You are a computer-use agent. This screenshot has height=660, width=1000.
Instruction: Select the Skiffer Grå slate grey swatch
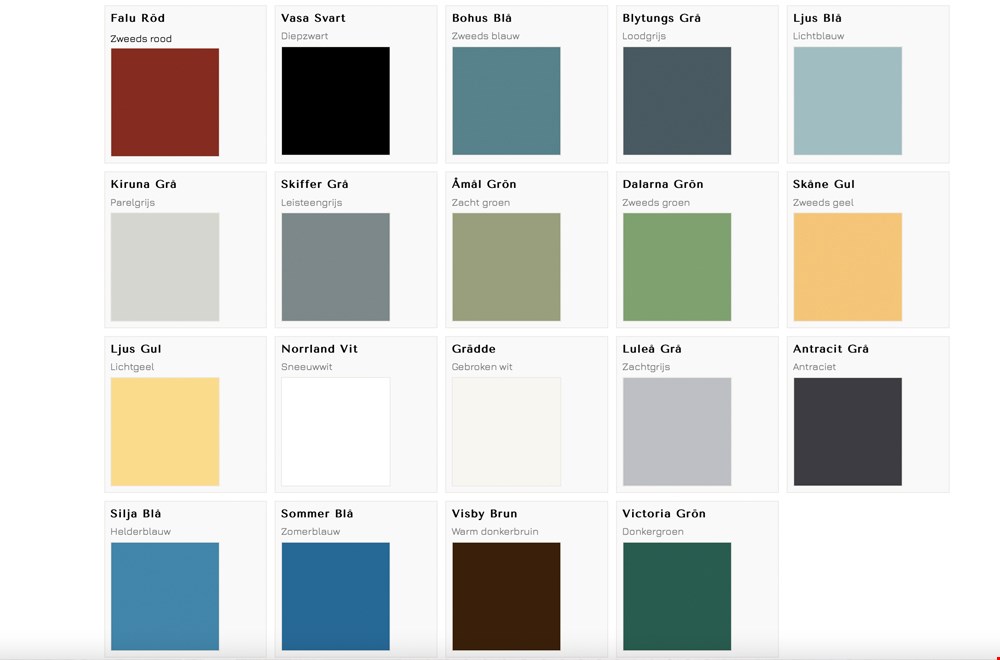335,267
